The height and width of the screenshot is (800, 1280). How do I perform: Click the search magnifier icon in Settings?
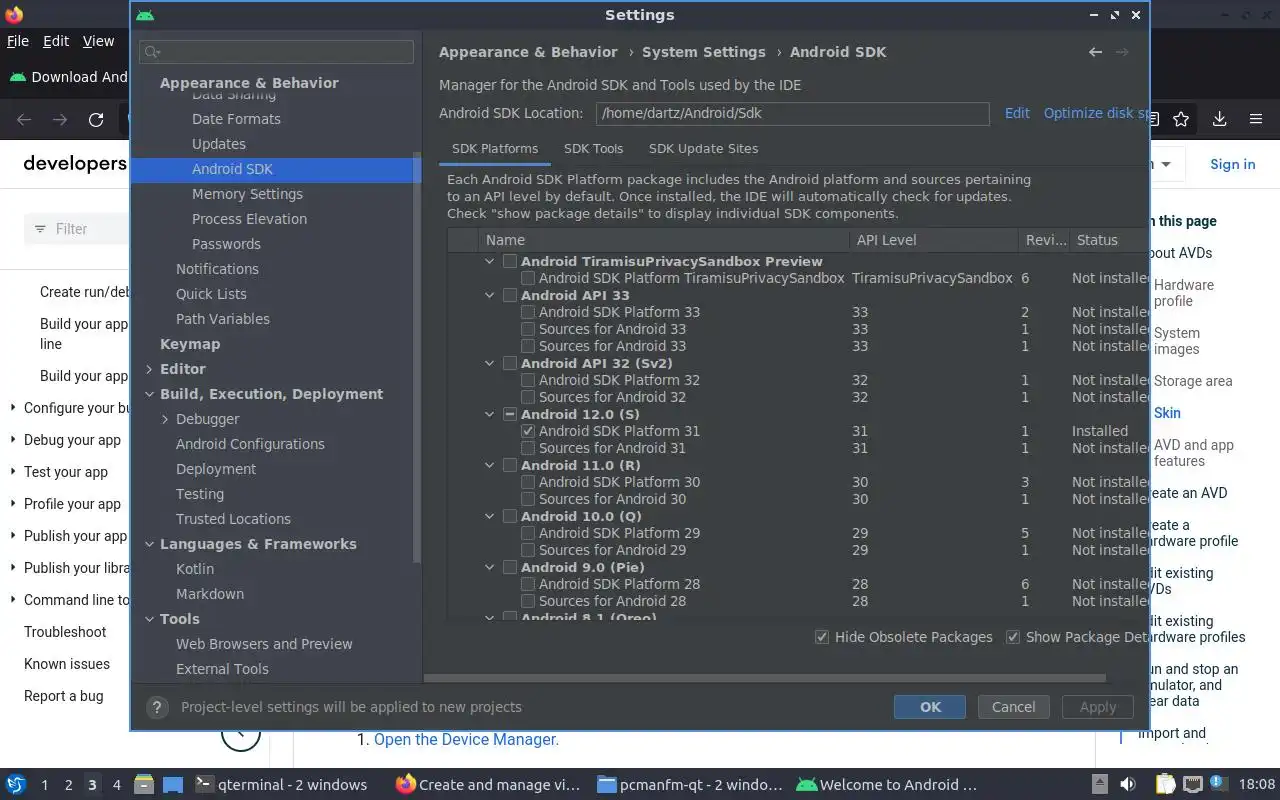pyautogui.click(x=152, y=52)
